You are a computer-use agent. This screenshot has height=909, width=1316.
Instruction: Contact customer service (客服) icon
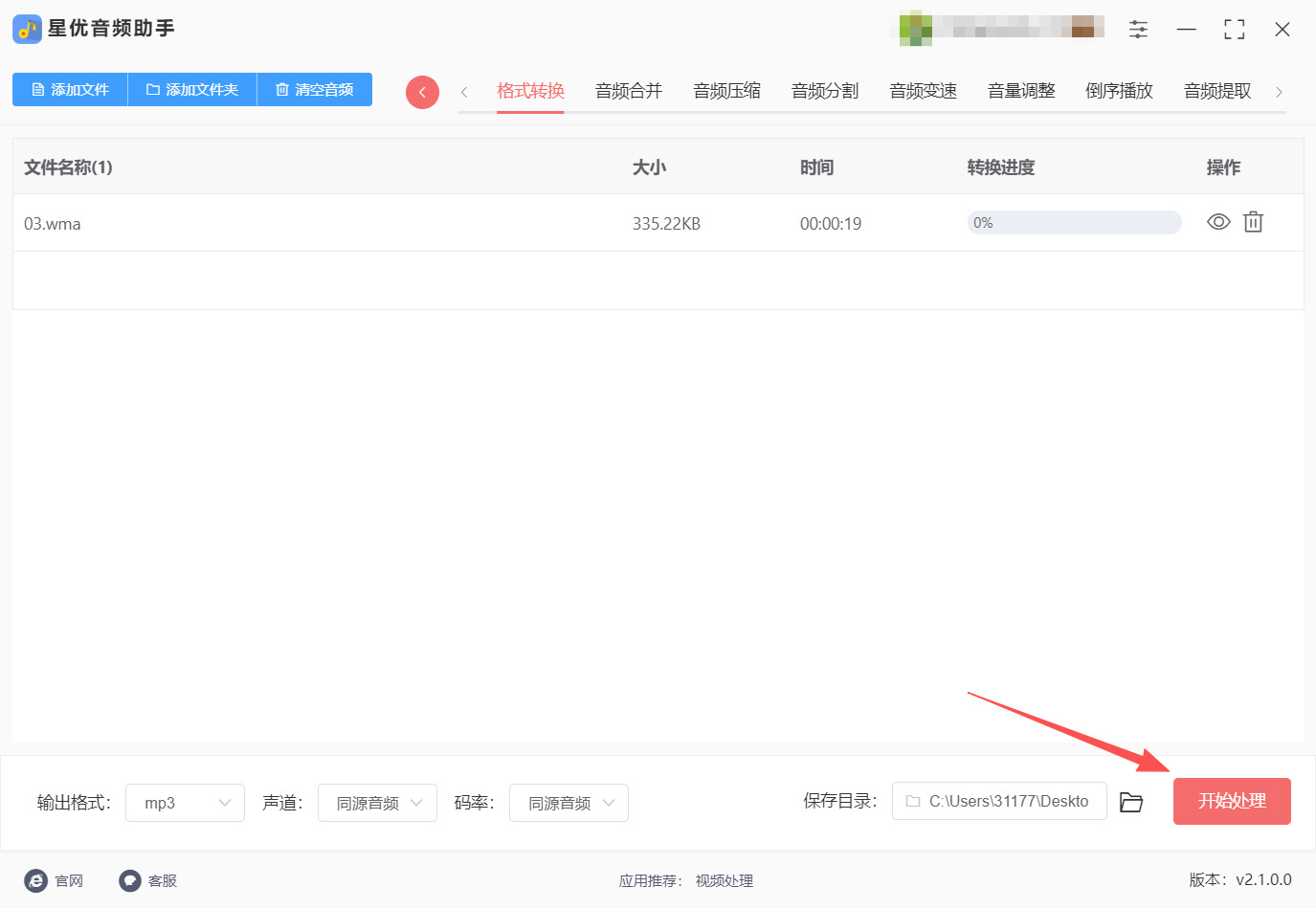pos(130,880)
